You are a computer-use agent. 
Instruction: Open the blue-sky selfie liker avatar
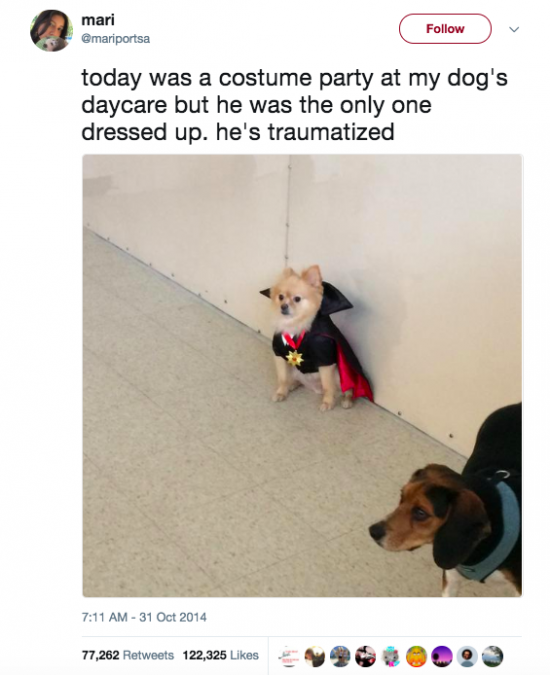[x=340, y=656]
